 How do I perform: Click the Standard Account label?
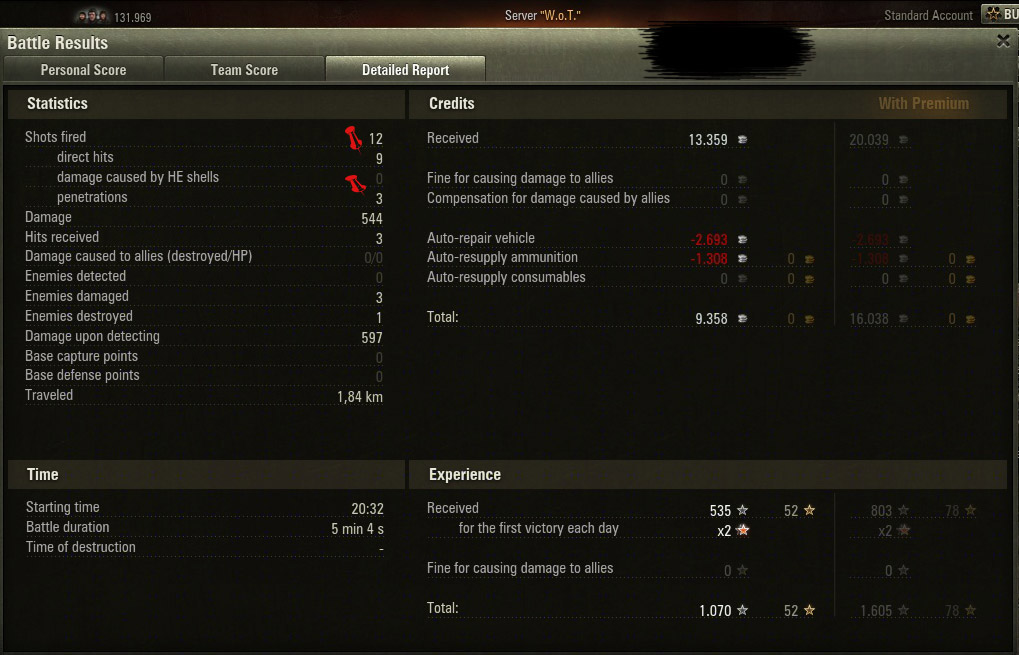pos(928,16)
